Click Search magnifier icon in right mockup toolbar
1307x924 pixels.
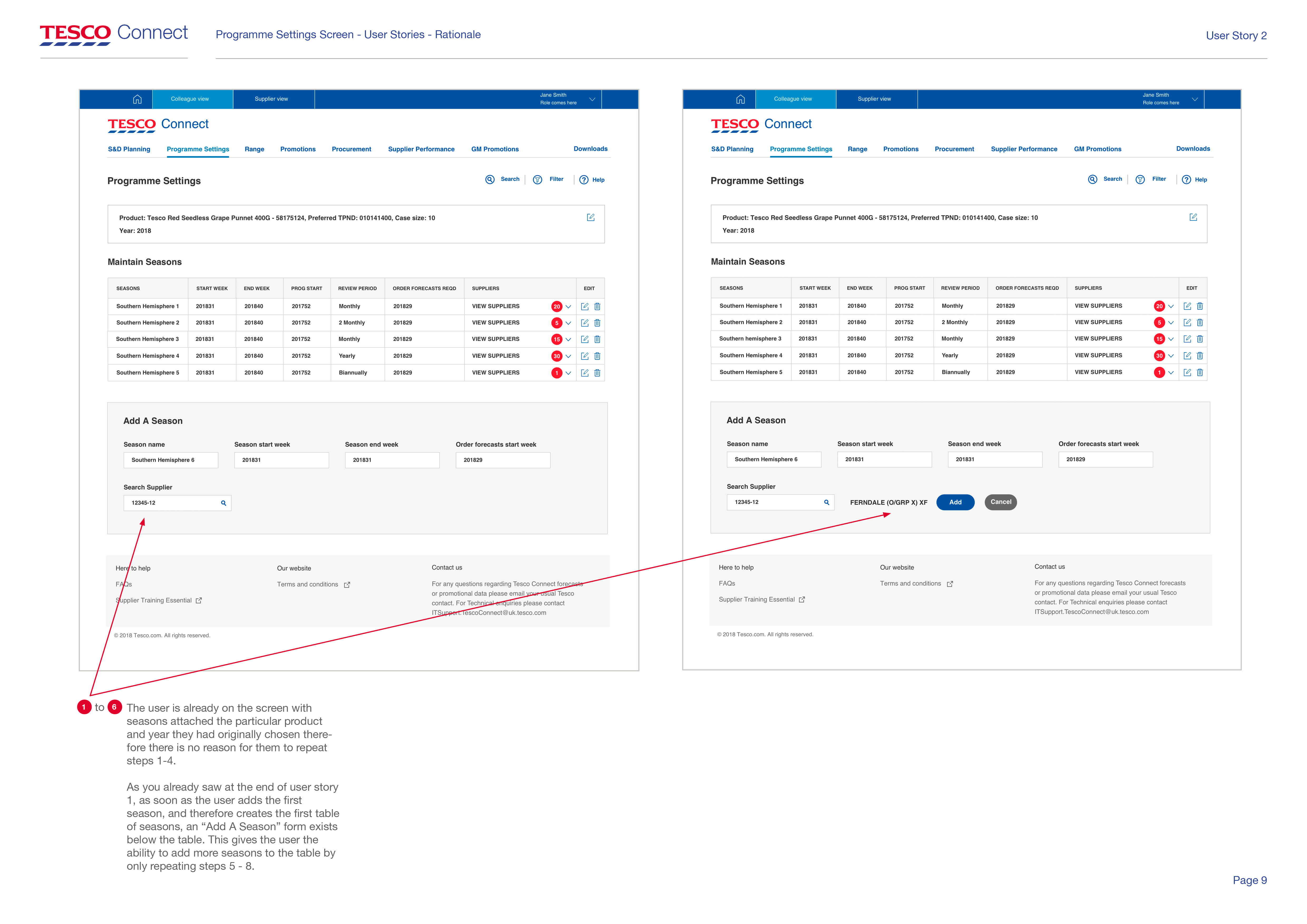point(1092,179)
